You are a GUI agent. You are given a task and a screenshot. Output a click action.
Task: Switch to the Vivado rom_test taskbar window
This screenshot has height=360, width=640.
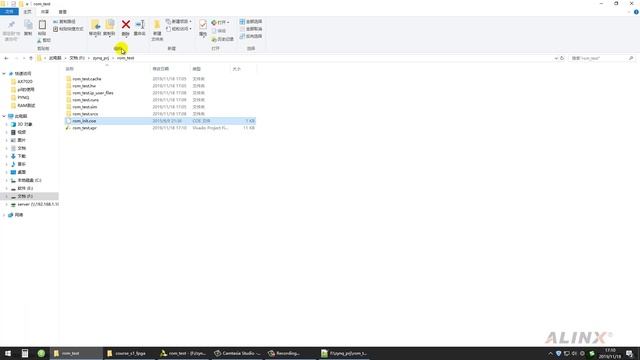(183, 353)
